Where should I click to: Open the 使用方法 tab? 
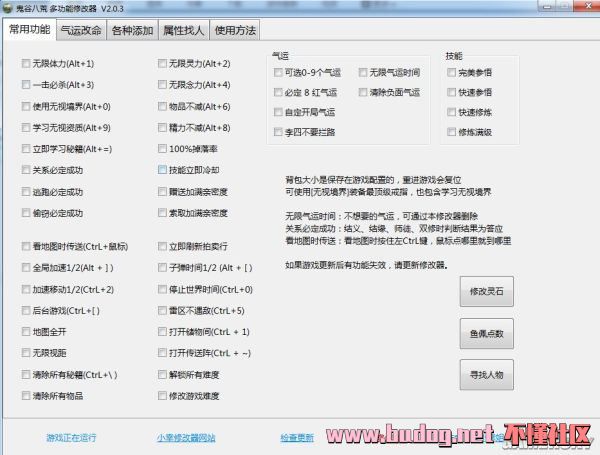(x=235, y=30)
